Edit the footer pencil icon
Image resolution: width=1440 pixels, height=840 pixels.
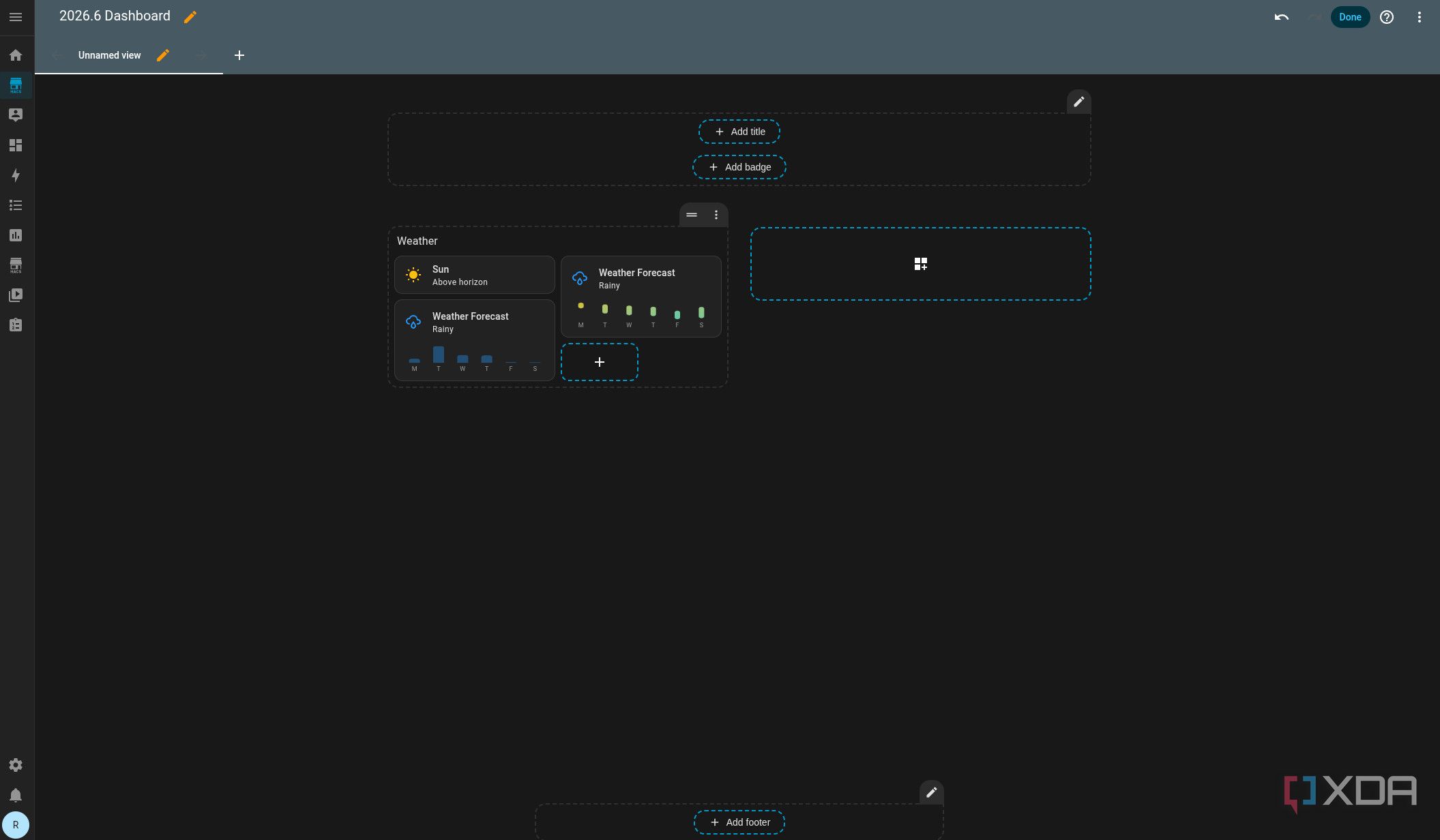(932, 792)
